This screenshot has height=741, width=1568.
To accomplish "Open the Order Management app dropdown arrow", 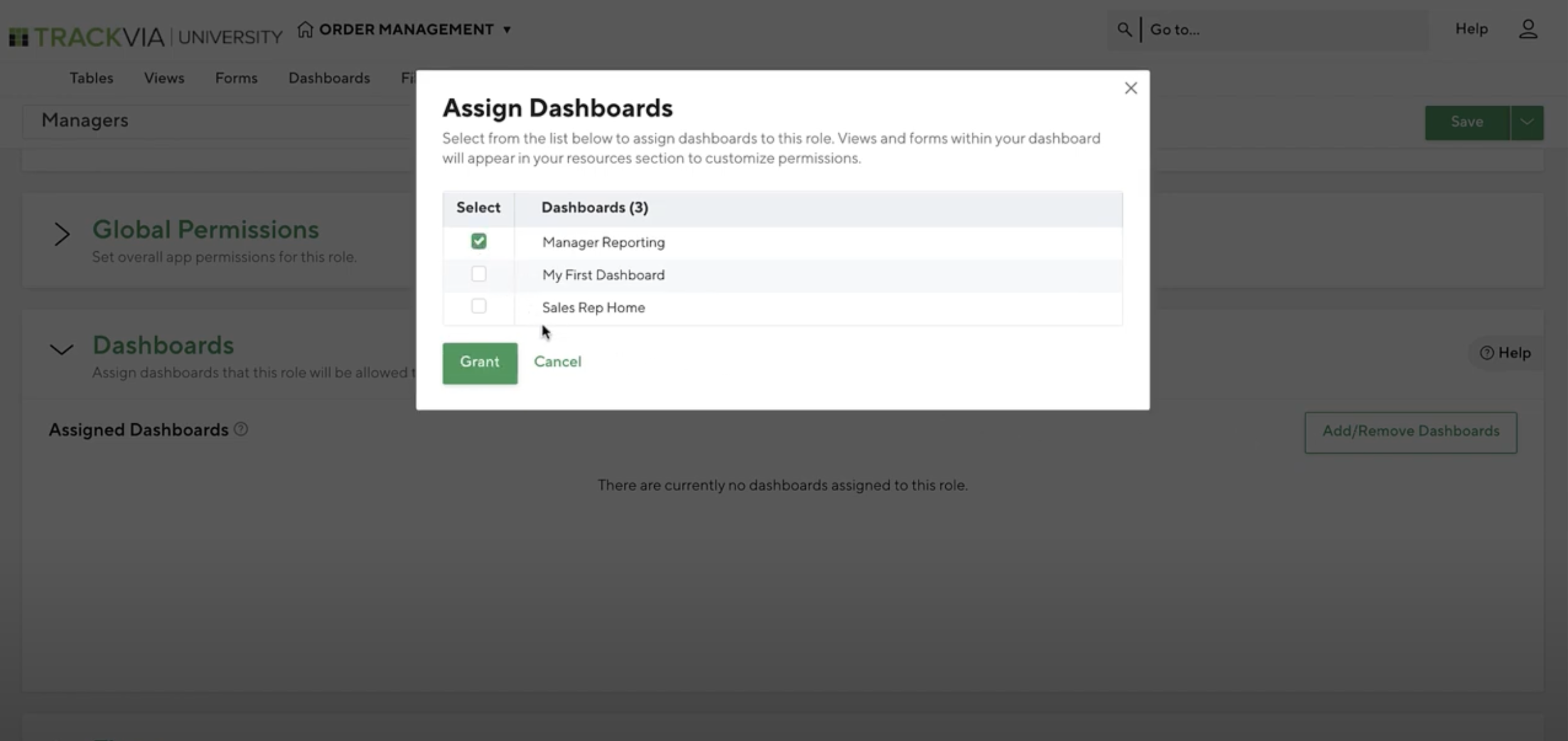I will click(507, 30).
